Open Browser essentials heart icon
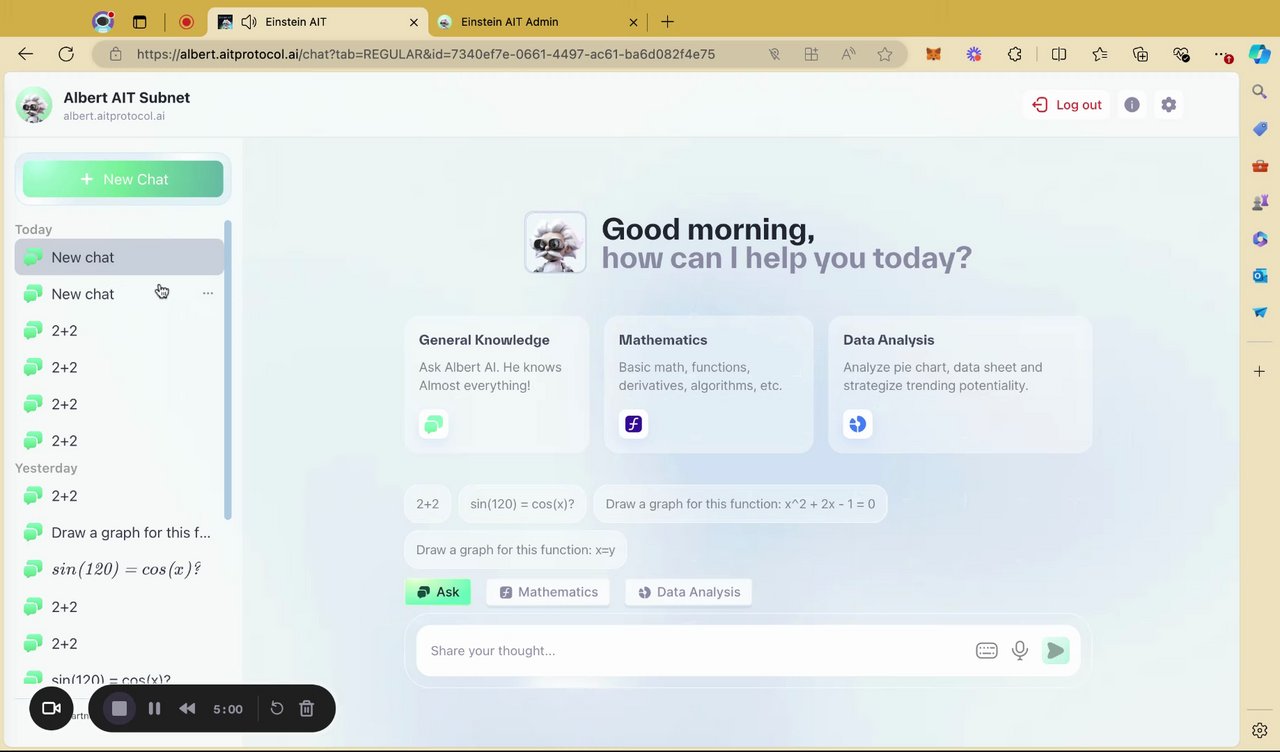The height and width of the screenshot is (752, 1280). tap(1181, 54)
